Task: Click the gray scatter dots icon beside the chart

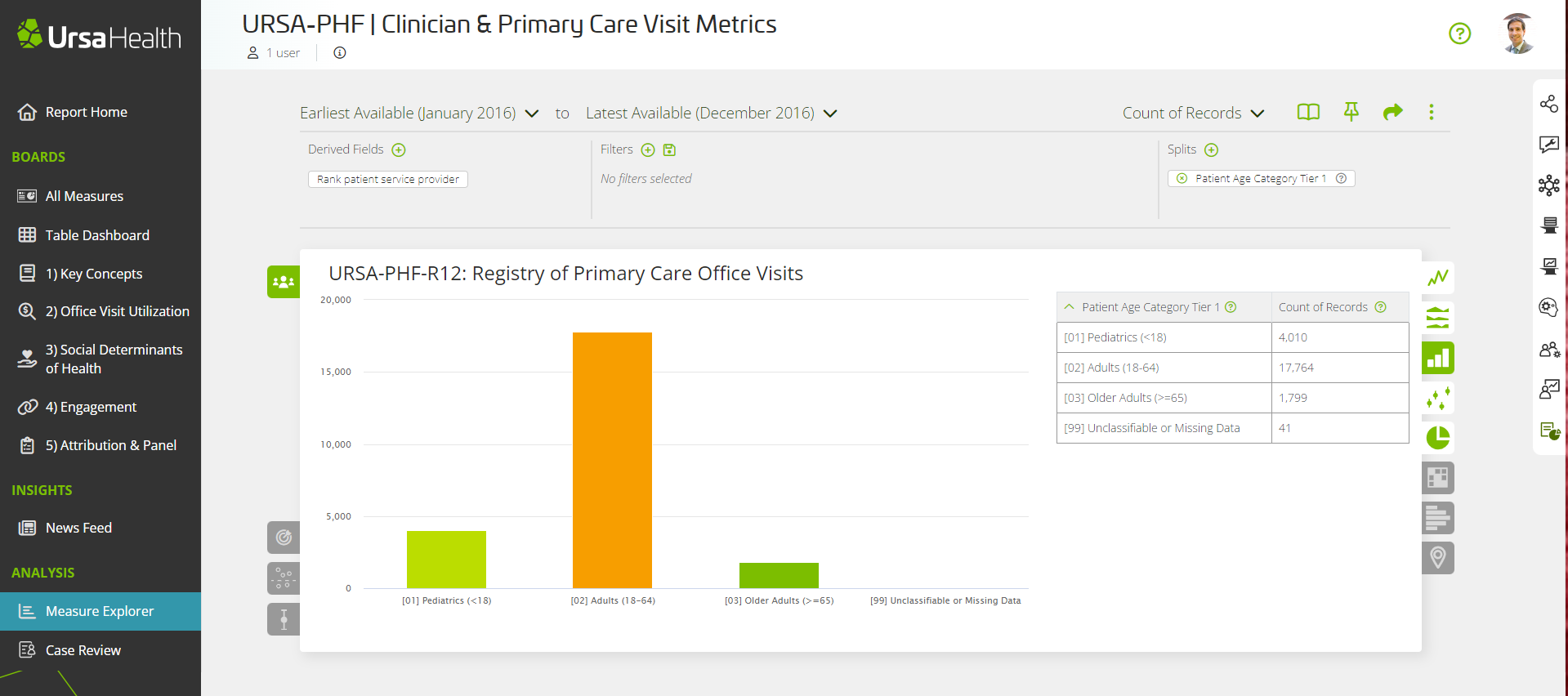Action: tap(284, 578)
